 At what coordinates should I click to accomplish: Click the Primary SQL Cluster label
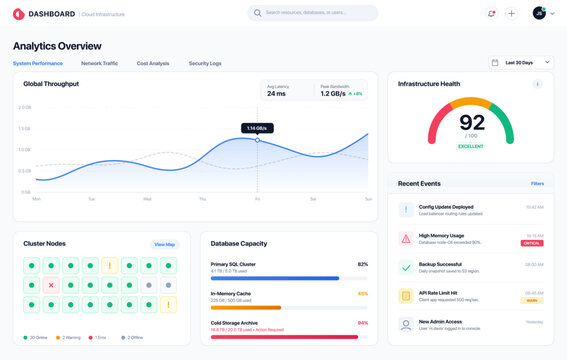233,264
